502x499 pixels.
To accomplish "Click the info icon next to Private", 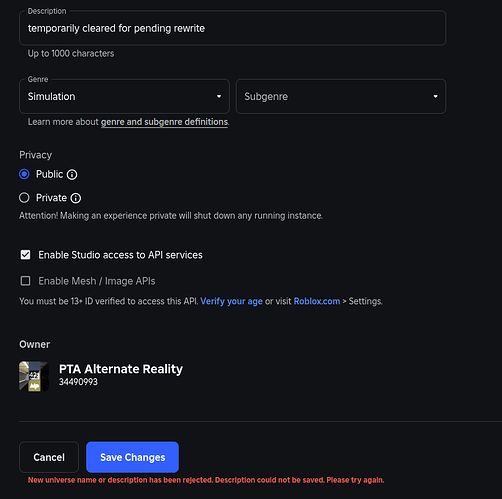I will (x=76, y=198).
